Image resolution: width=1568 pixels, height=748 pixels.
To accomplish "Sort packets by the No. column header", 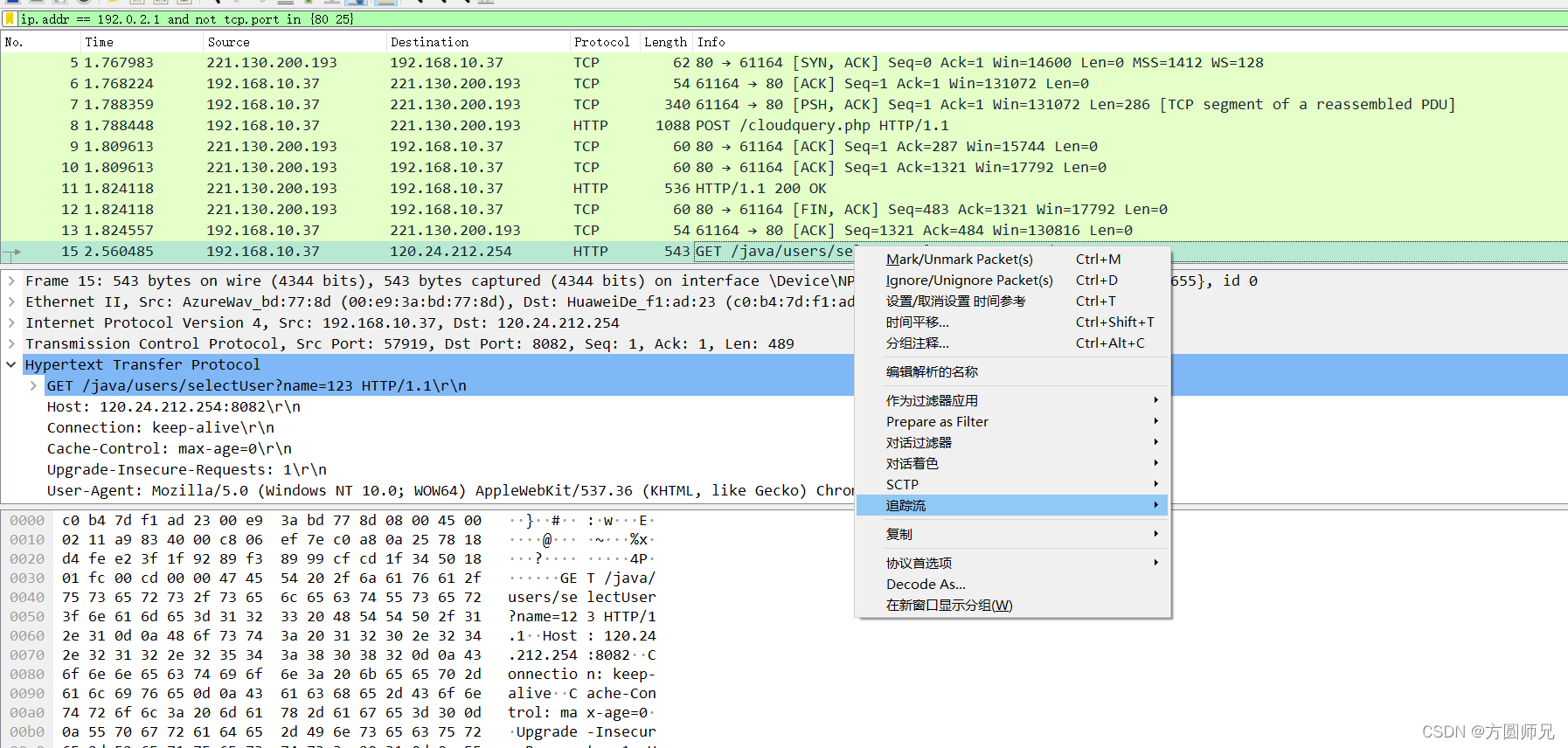I will [x=41, y=42].
